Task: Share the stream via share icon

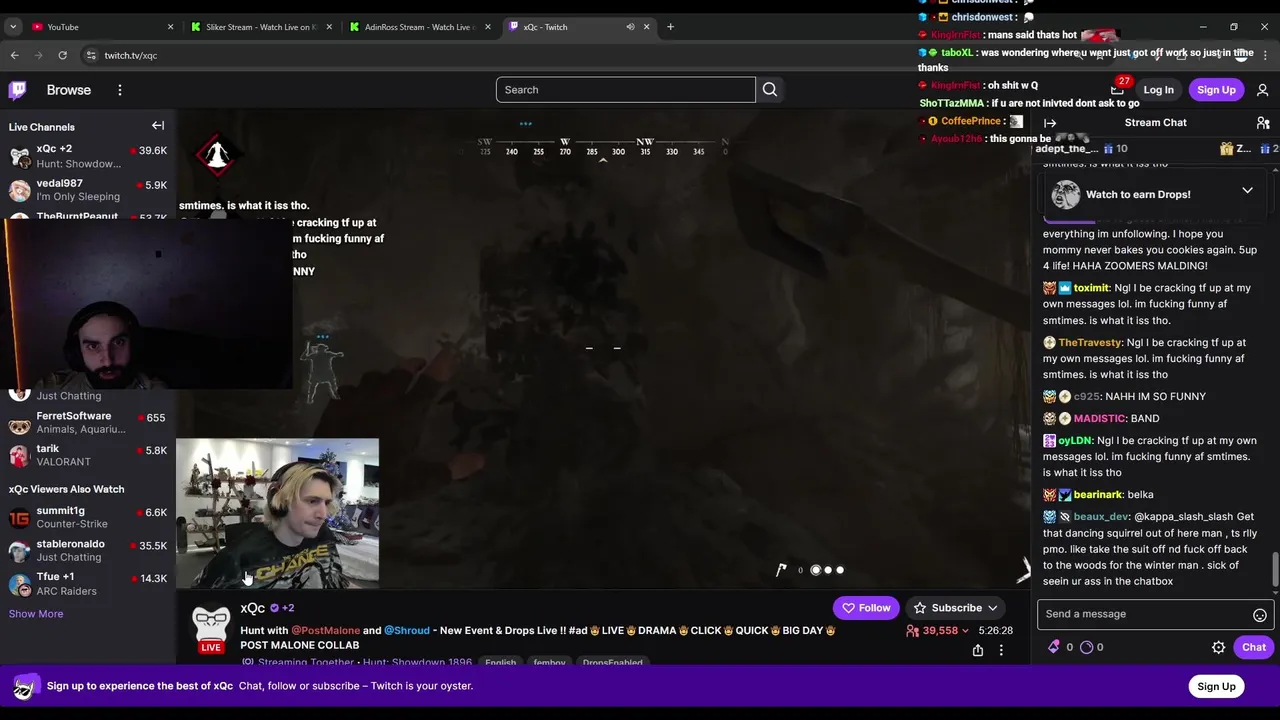Action: coord(977,650)
